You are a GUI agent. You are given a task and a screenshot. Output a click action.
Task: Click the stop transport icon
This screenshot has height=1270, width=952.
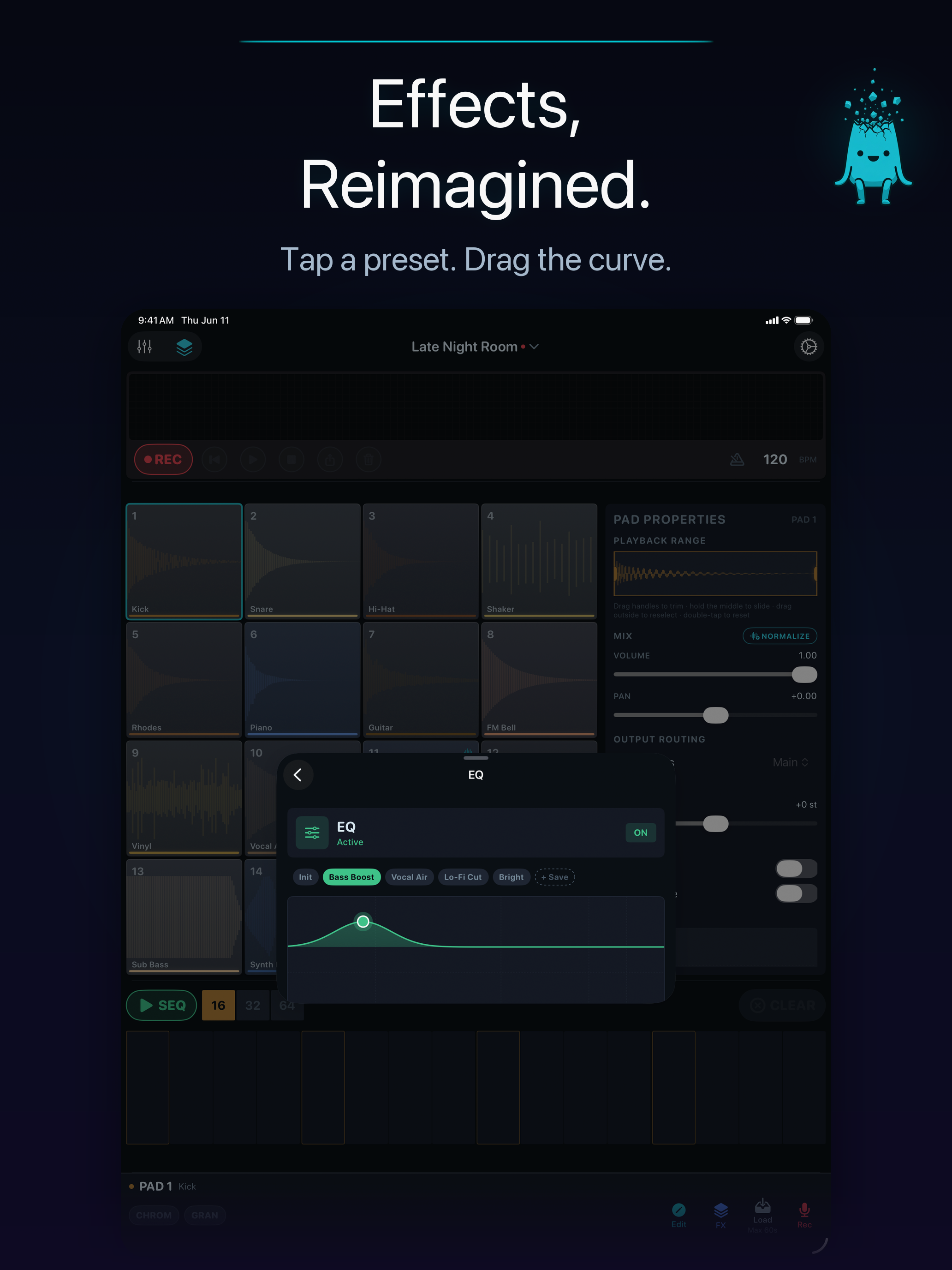tap(292, 459)
